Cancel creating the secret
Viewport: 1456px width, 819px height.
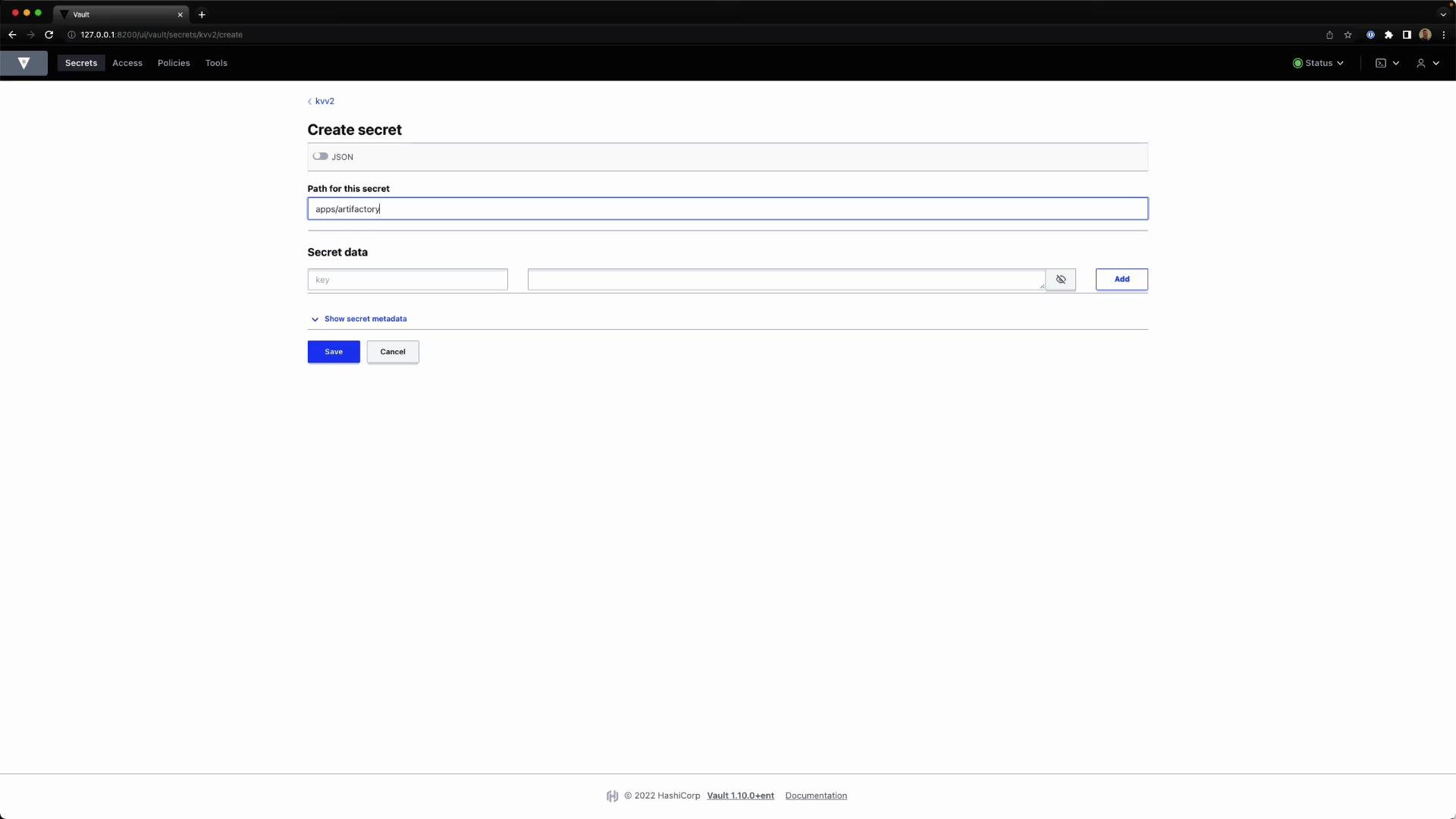point(393,352)
